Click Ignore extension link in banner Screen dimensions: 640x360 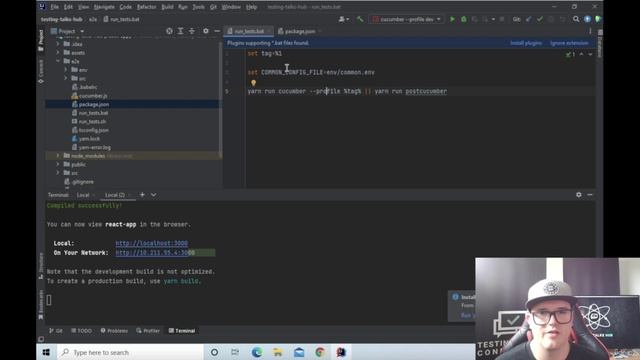[569, 43]
